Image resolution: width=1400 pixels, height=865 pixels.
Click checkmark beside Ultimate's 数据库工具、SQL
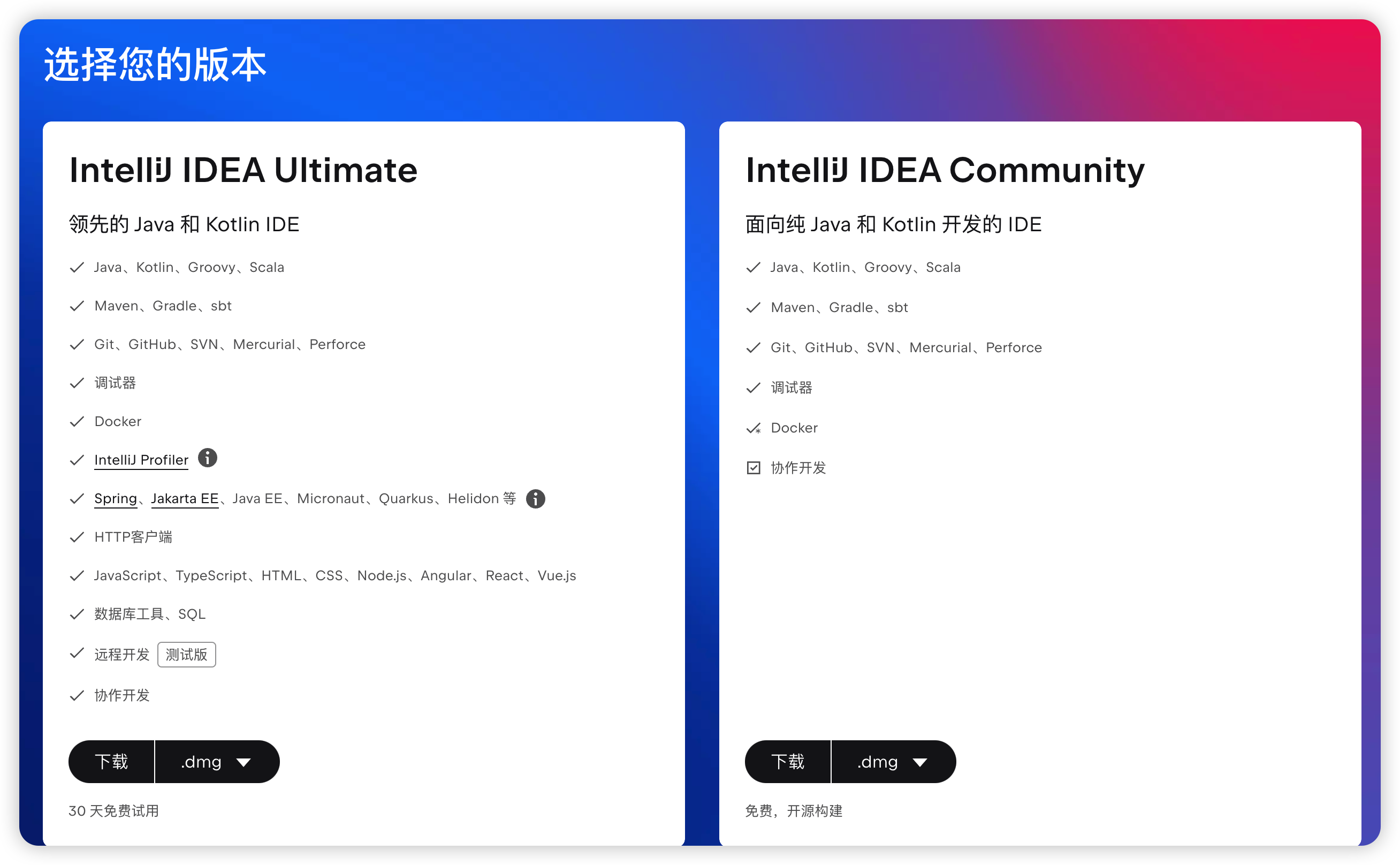pyautogui.click(x=77, y=614)
